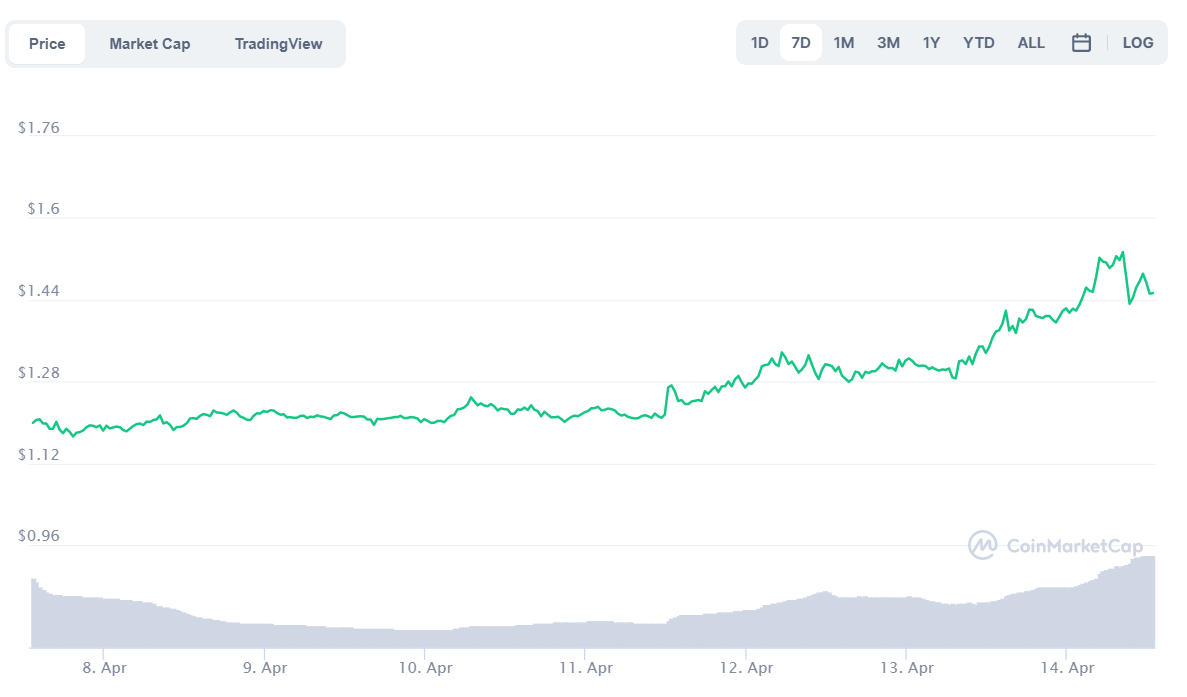1187x697 pixels.
Task: Switch to the Price tab
Action: [x=47, y=44]
